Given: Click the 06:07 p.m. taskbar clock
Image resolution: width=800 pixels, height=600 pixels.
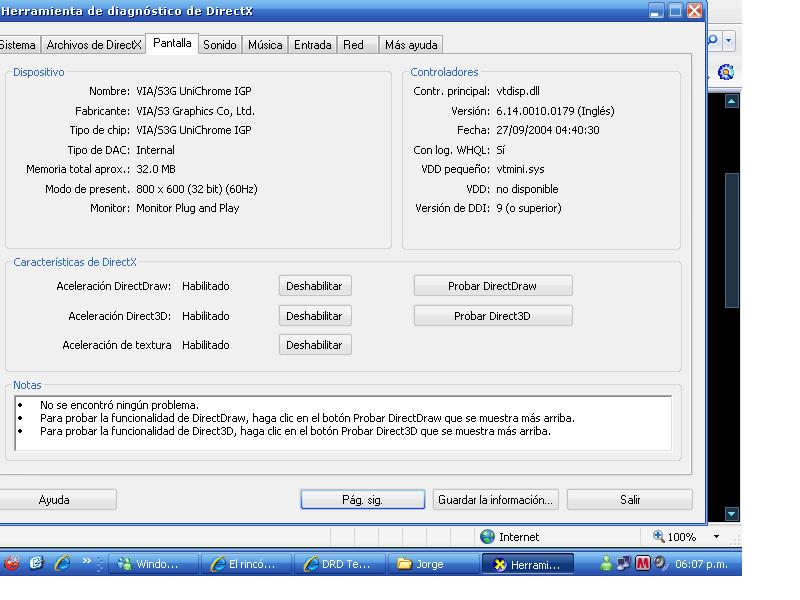Looking at the screenshot, I should (x=701, y=564).
